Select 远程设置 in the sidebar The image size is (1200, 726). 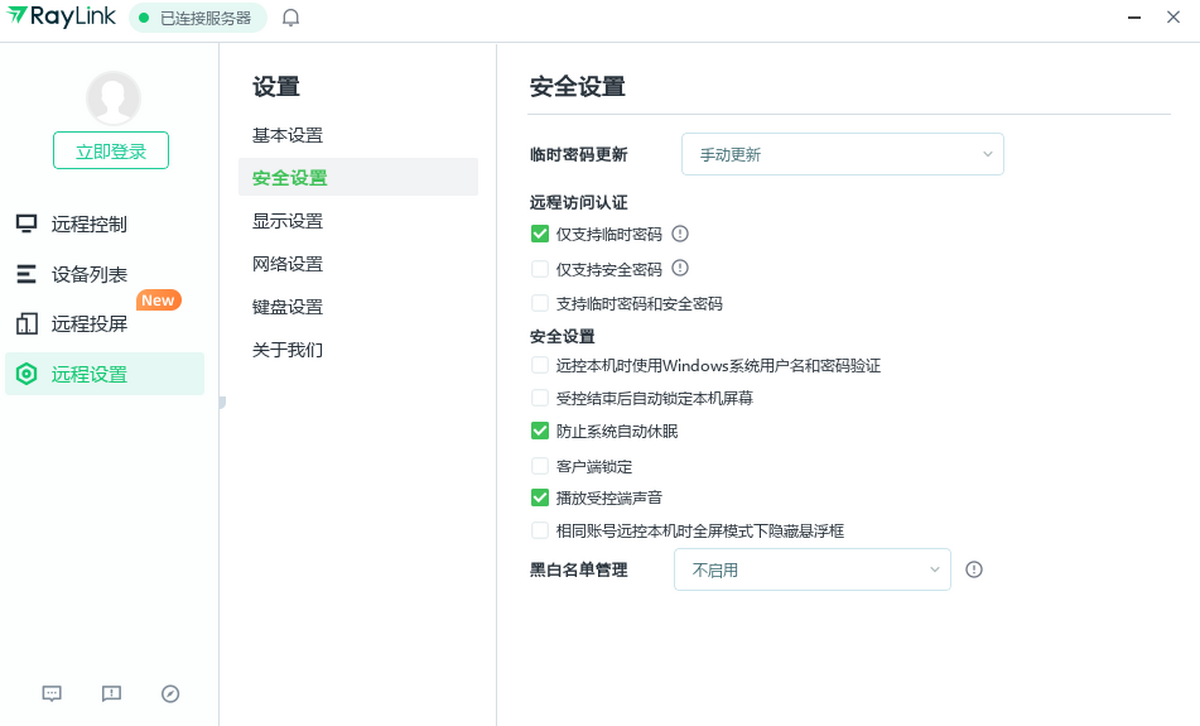pyautogui.click(x=104, y=374)
